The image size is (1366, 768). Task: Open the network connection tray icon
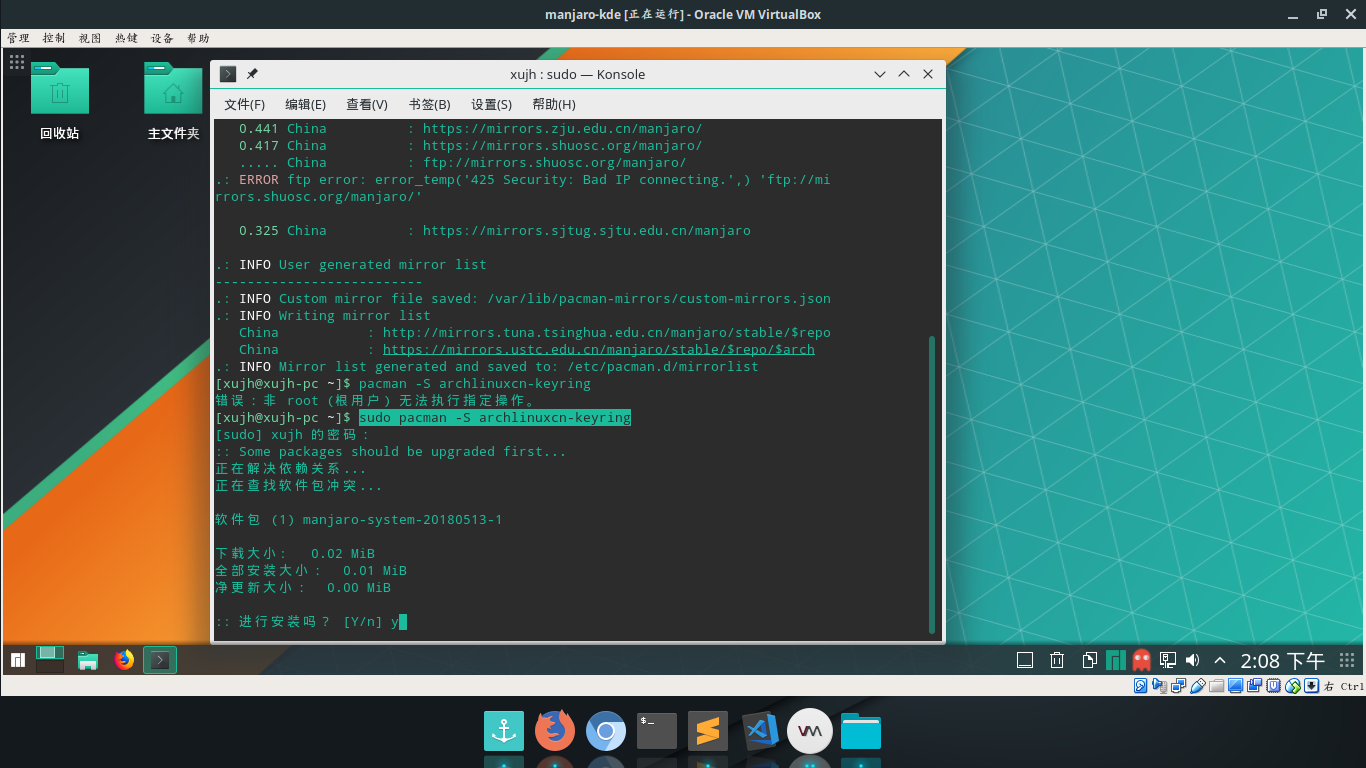tap(1168, 660)
